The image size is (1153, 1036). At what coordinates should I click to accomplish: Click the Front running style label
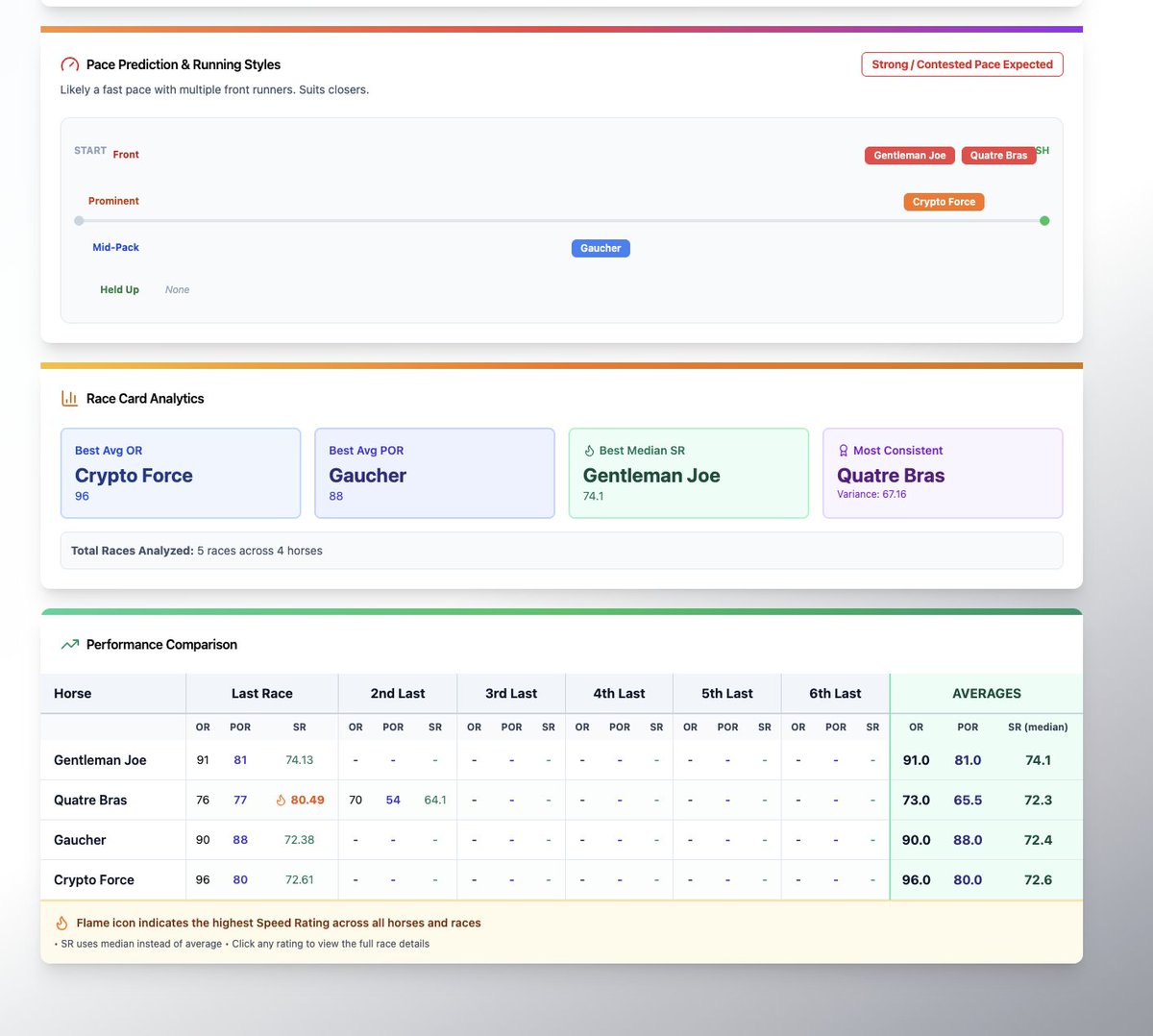pyautogui.click(x=126, y=154)
